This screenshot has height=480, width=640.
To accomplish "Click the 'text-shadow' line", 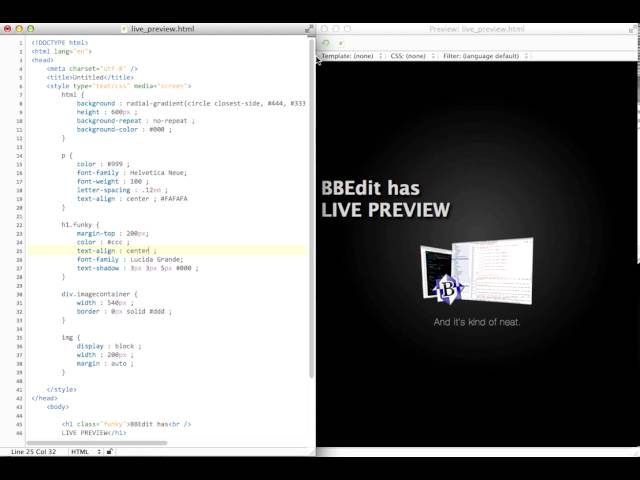I will (x=138, y=268).
